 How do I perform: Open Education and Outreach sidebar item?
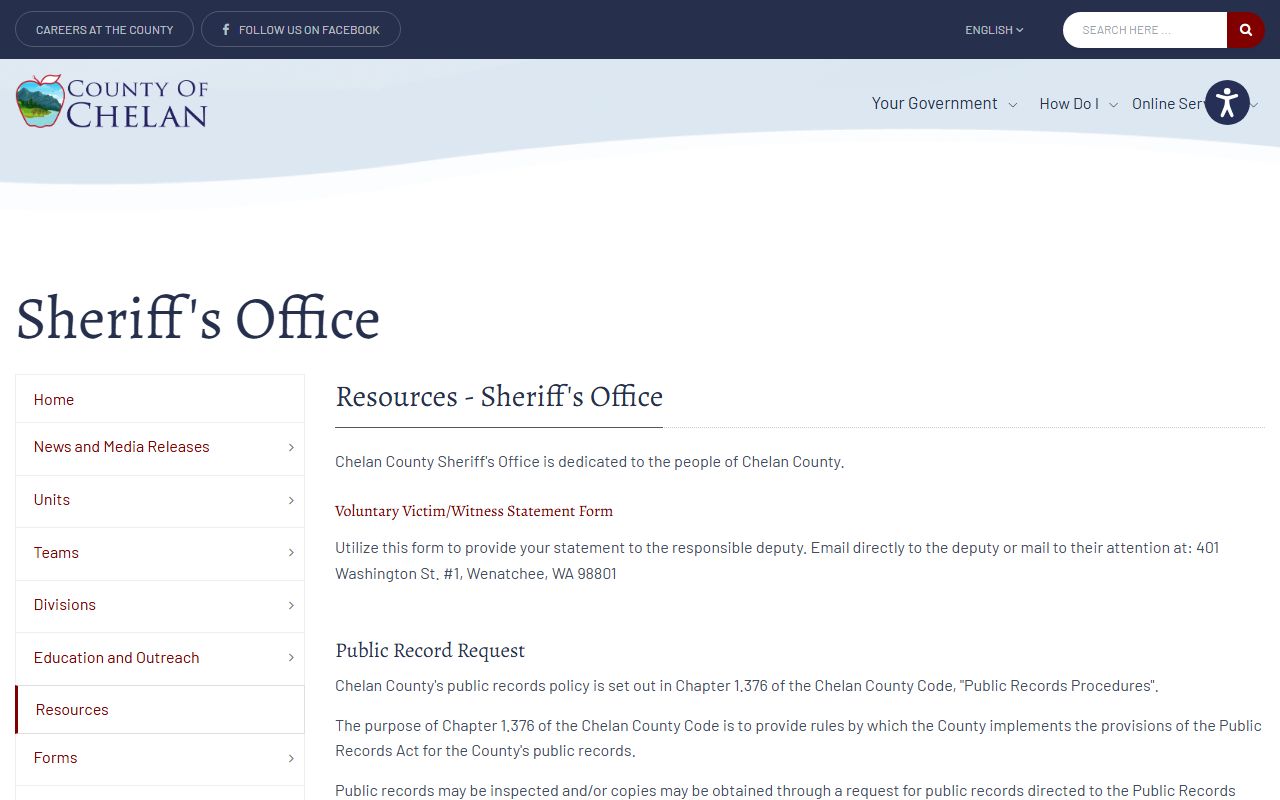click(117, 657)
